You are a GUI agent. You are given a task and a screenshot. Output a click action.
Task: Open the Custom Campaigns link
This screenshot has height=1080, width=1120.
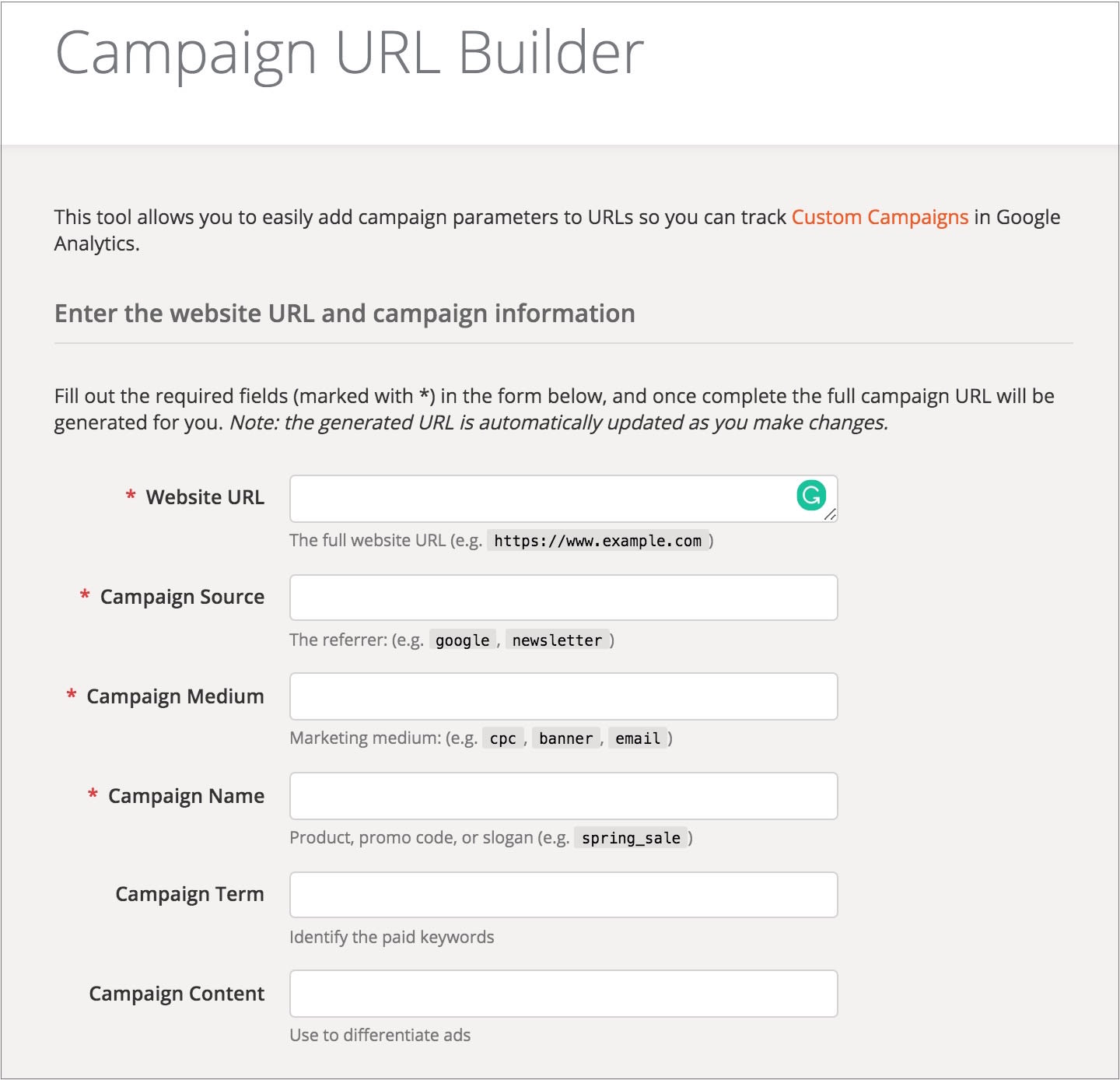point(880,217)
